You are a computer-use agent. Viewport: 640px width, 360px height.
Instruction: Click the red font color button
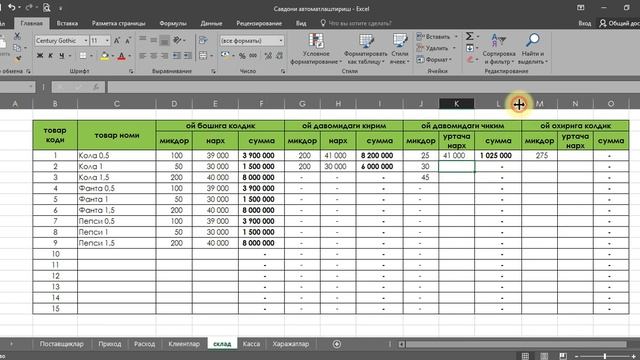122,56
